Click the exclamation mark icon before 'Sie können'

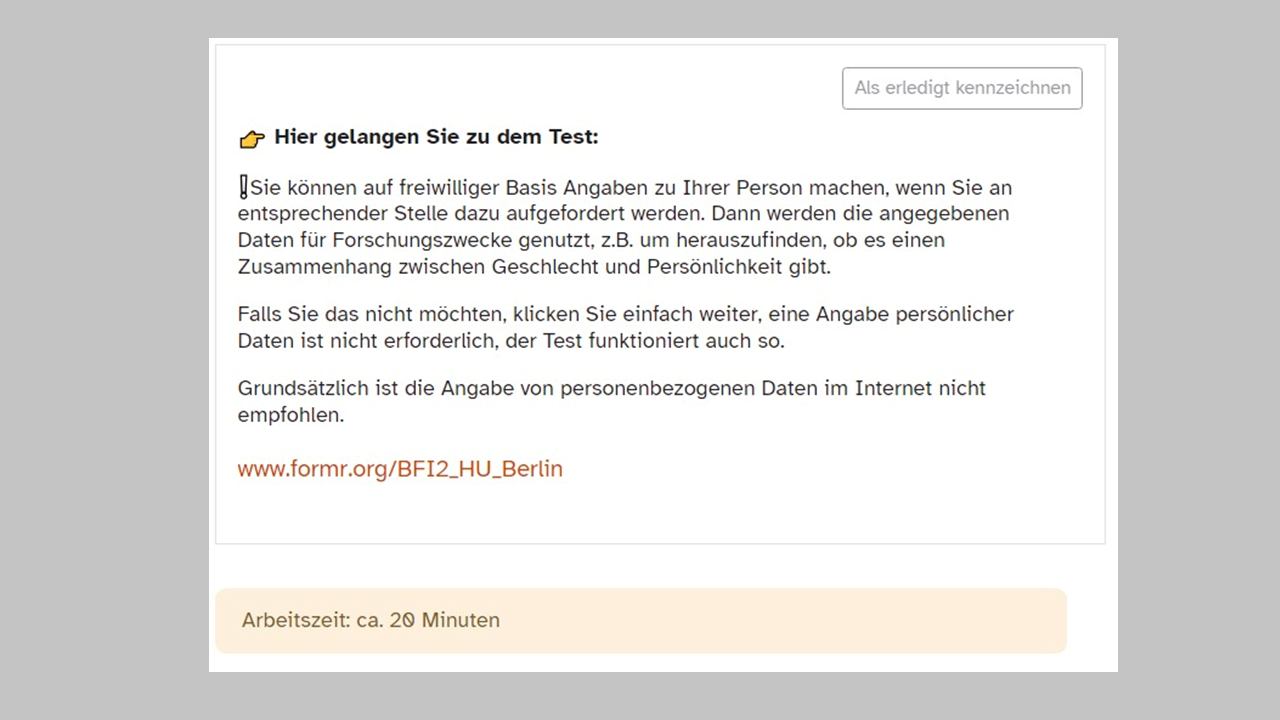click(243, 187)
